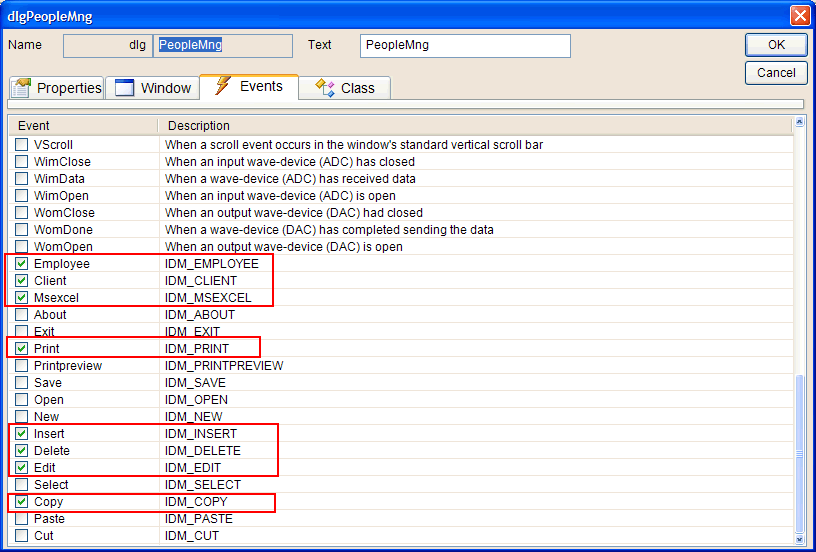
Task: Go to the Class tab
Action: pyautogui.click(x=345, y=88)
